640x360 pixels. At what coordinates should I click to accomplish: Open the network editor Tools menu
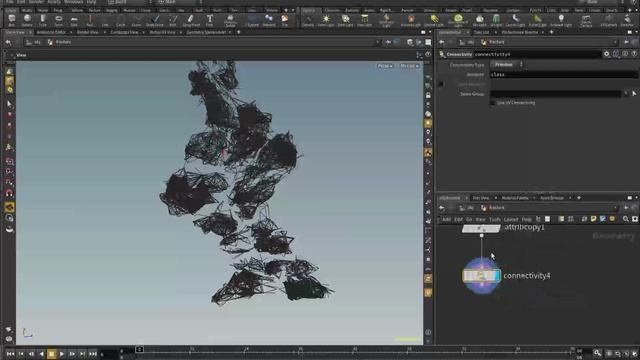494,219
